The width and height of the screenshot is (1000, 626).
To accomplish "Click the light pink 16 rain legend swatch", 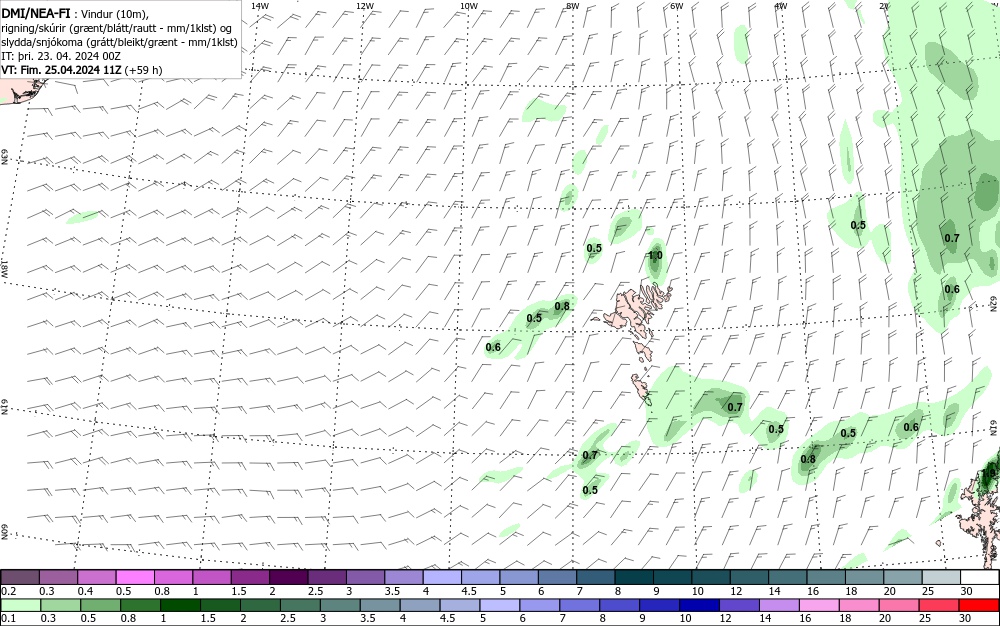I will coord(819,605).
